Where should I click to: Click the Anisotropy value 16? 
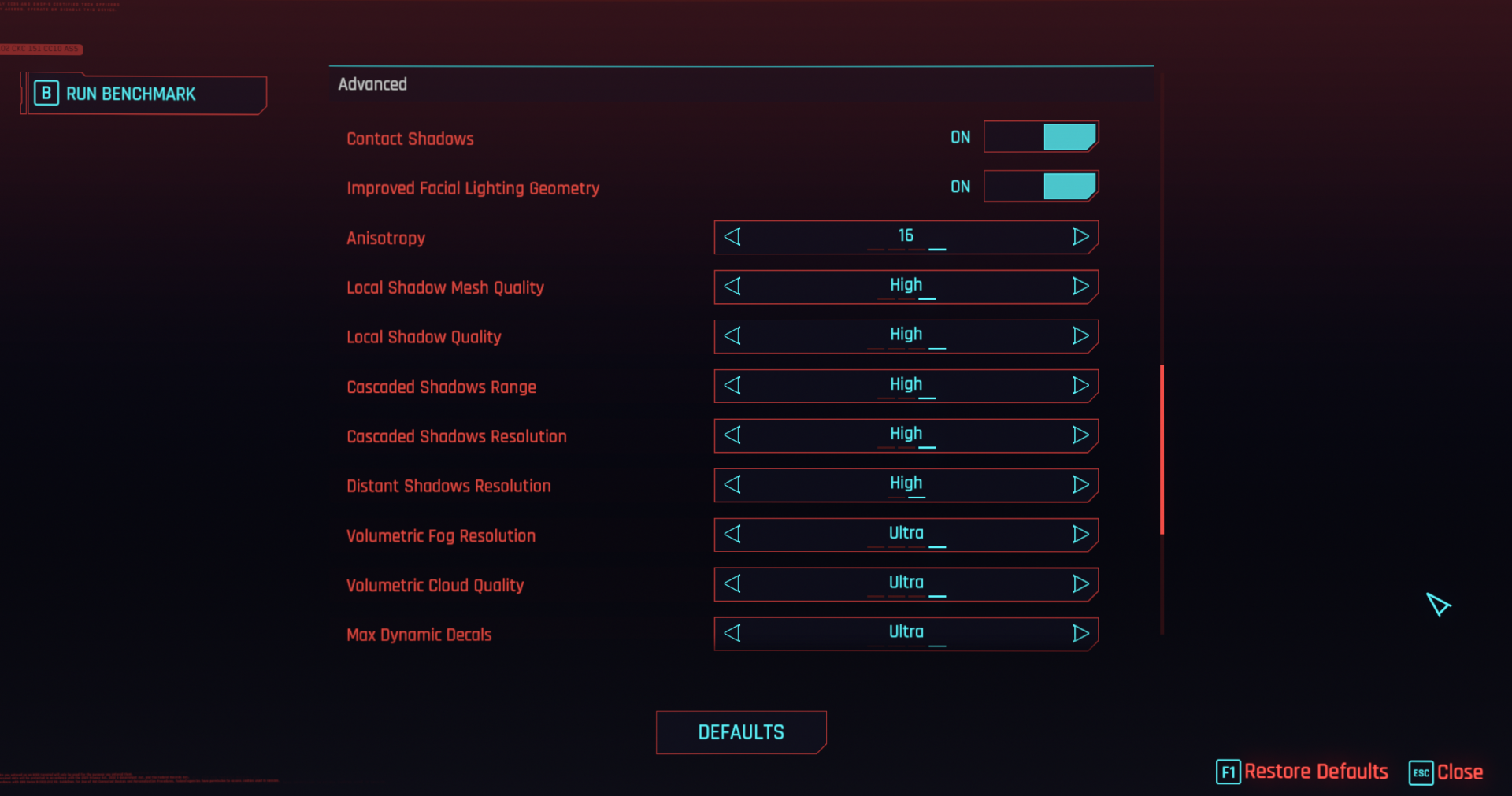906,235
